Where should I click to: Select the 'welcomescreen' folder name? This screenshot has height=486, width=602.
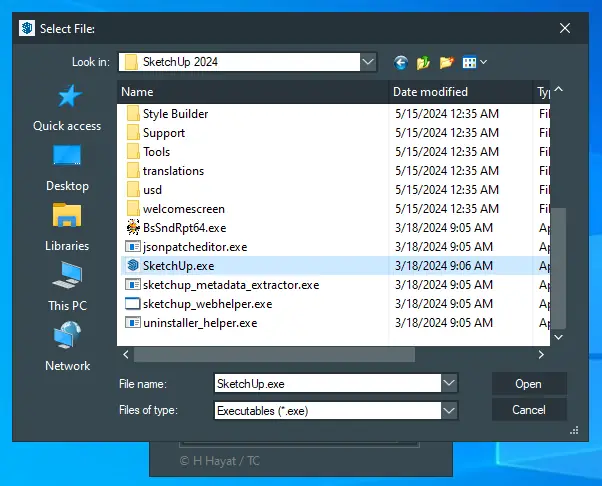(x=184, y=209)
